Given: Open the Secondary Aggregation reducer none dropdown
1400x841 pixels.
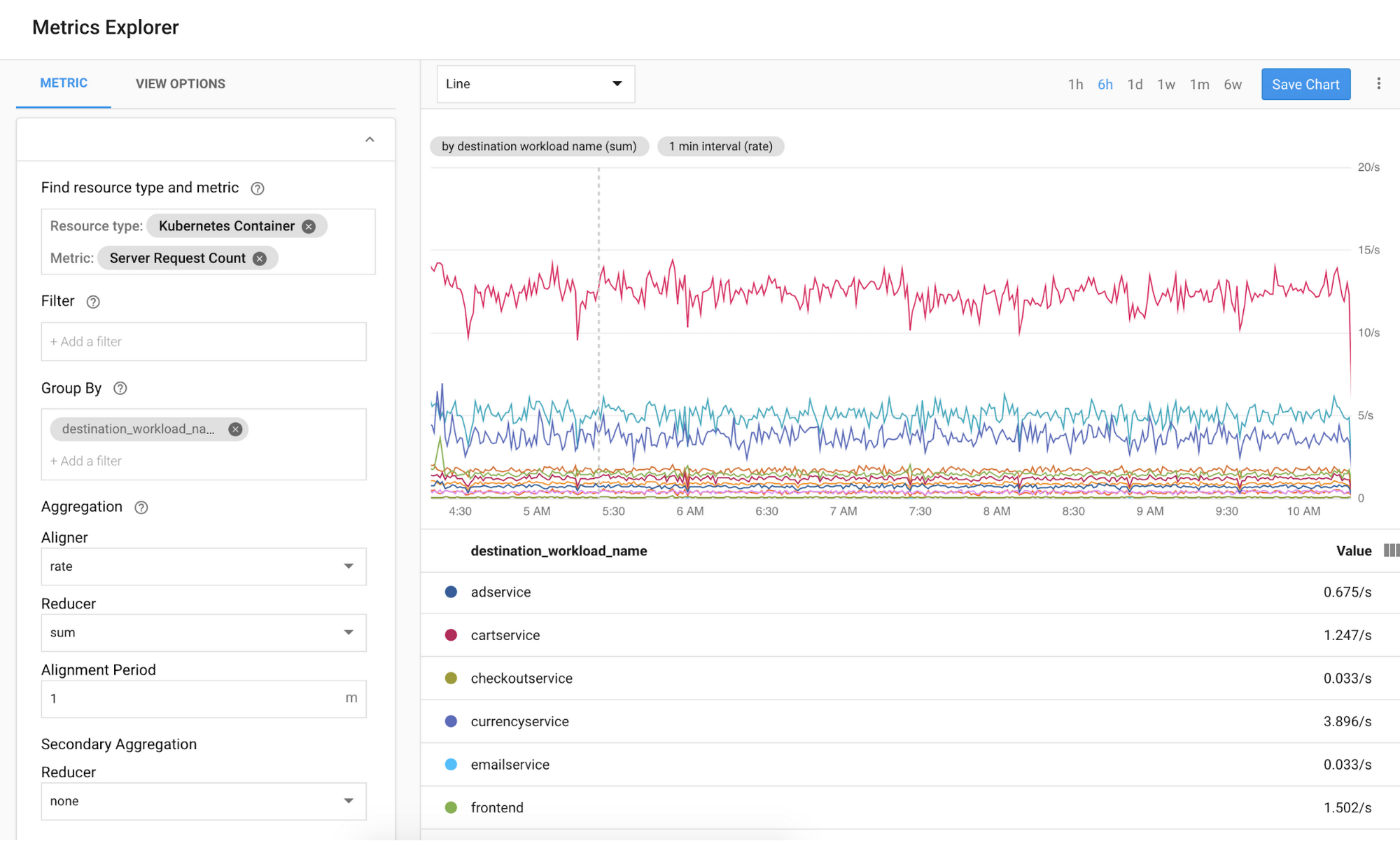Looking at the screenshot, I should pyautogui.click(x=204, y=801).
